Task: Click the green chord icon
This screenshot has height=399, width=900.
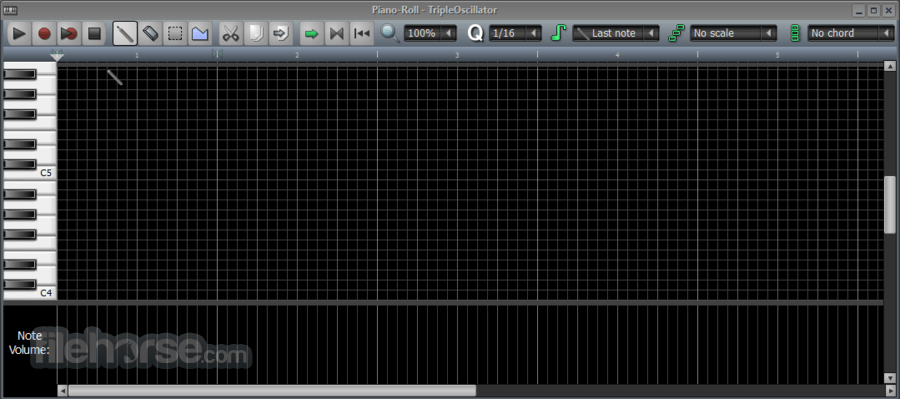Action: pyautogui.click(x=795, y=33)
